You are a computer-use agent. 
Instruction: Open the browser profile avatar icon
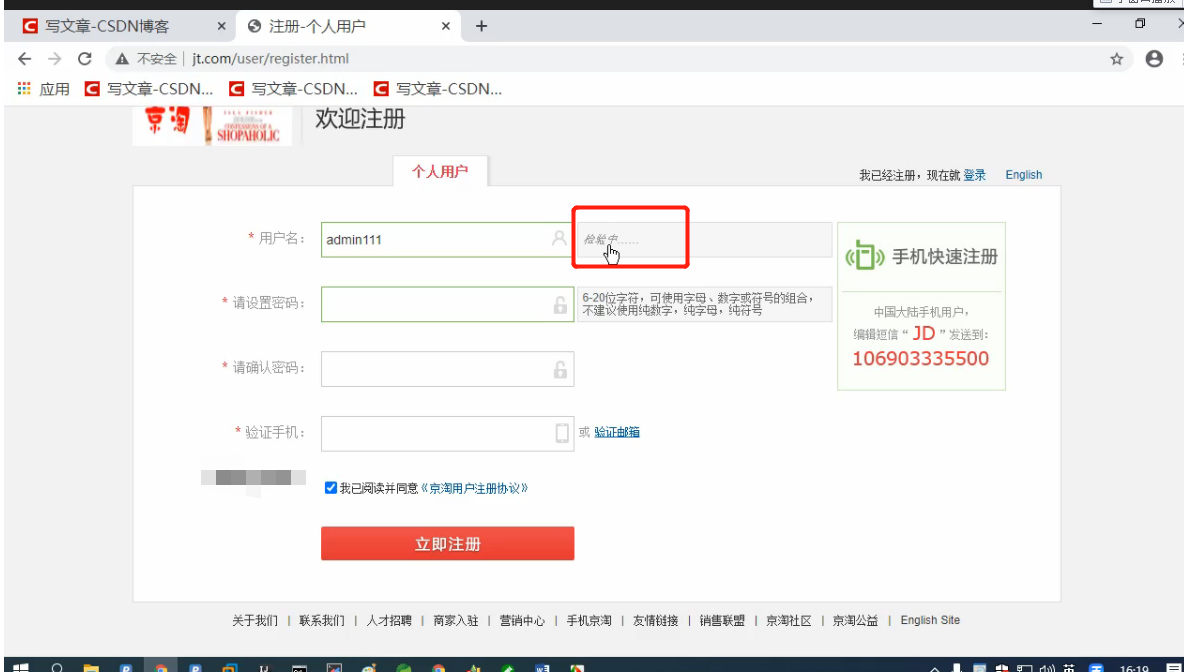pos(1153,59)
